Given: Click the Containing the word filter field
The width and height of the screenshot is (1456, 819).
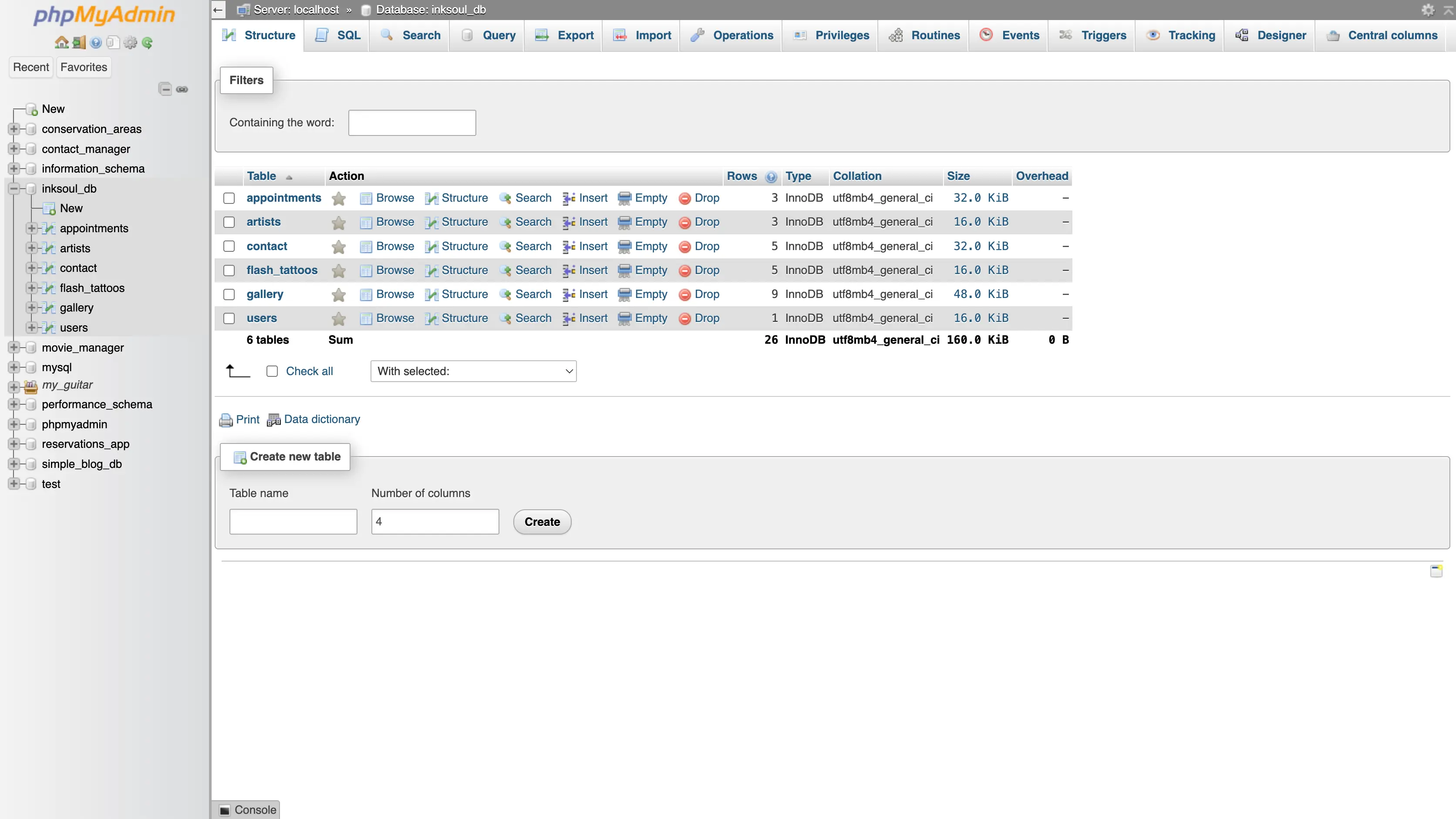Looking at the screenshot, I should [412, 123].
